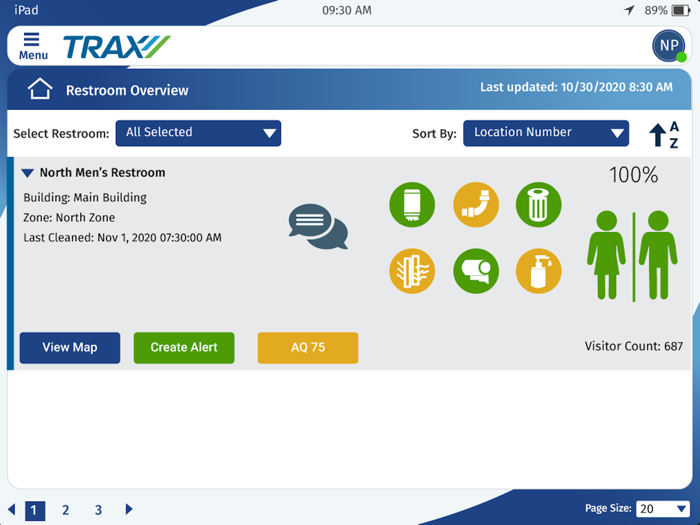
Task: Click Last Cleaned: Nov 1, 2020 text
Action: pyautogui.click(x=122, y=238)
